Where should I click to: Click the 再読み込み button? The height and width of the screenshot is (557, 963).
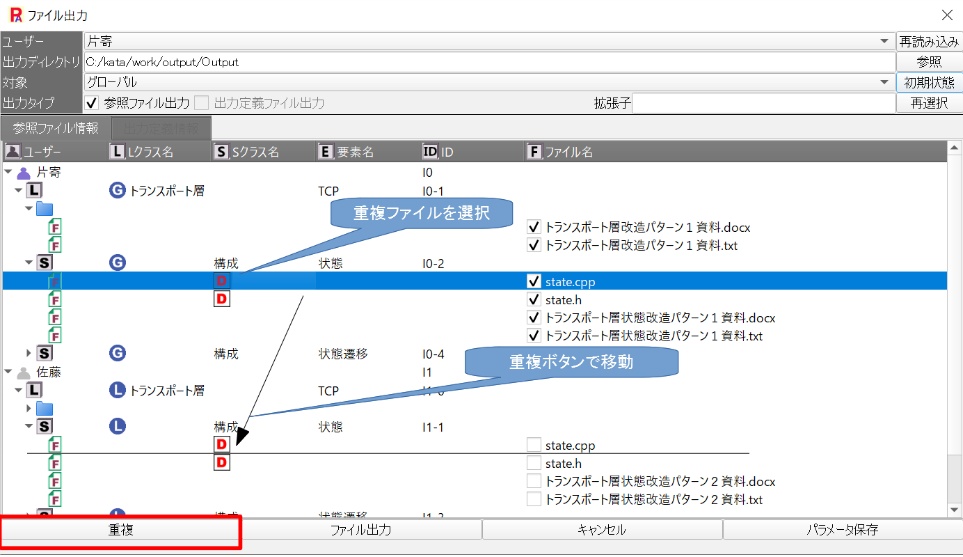929,41
